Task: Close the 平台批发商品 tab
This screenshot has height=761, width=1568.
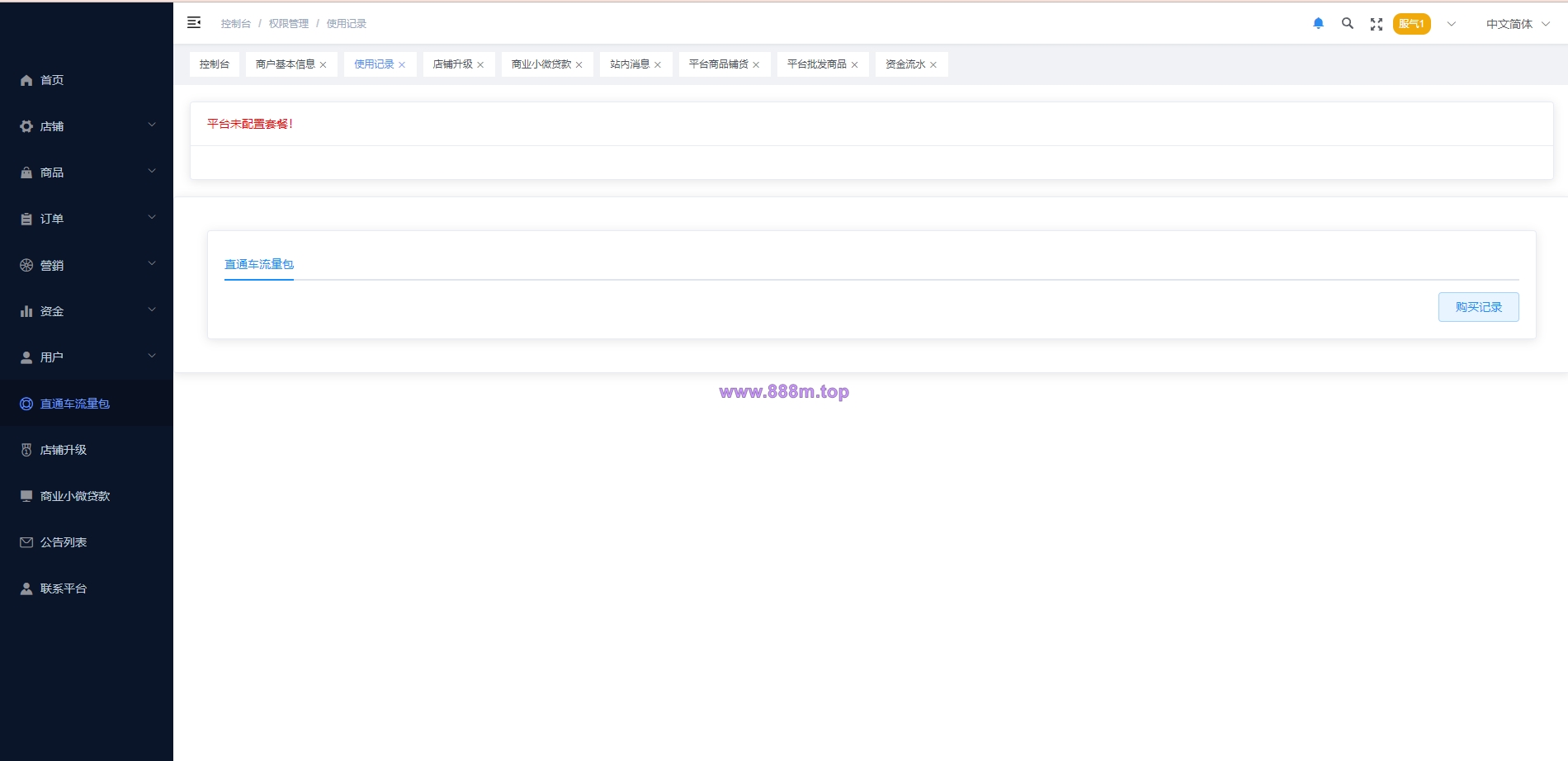Action: [x=855, y=64]
